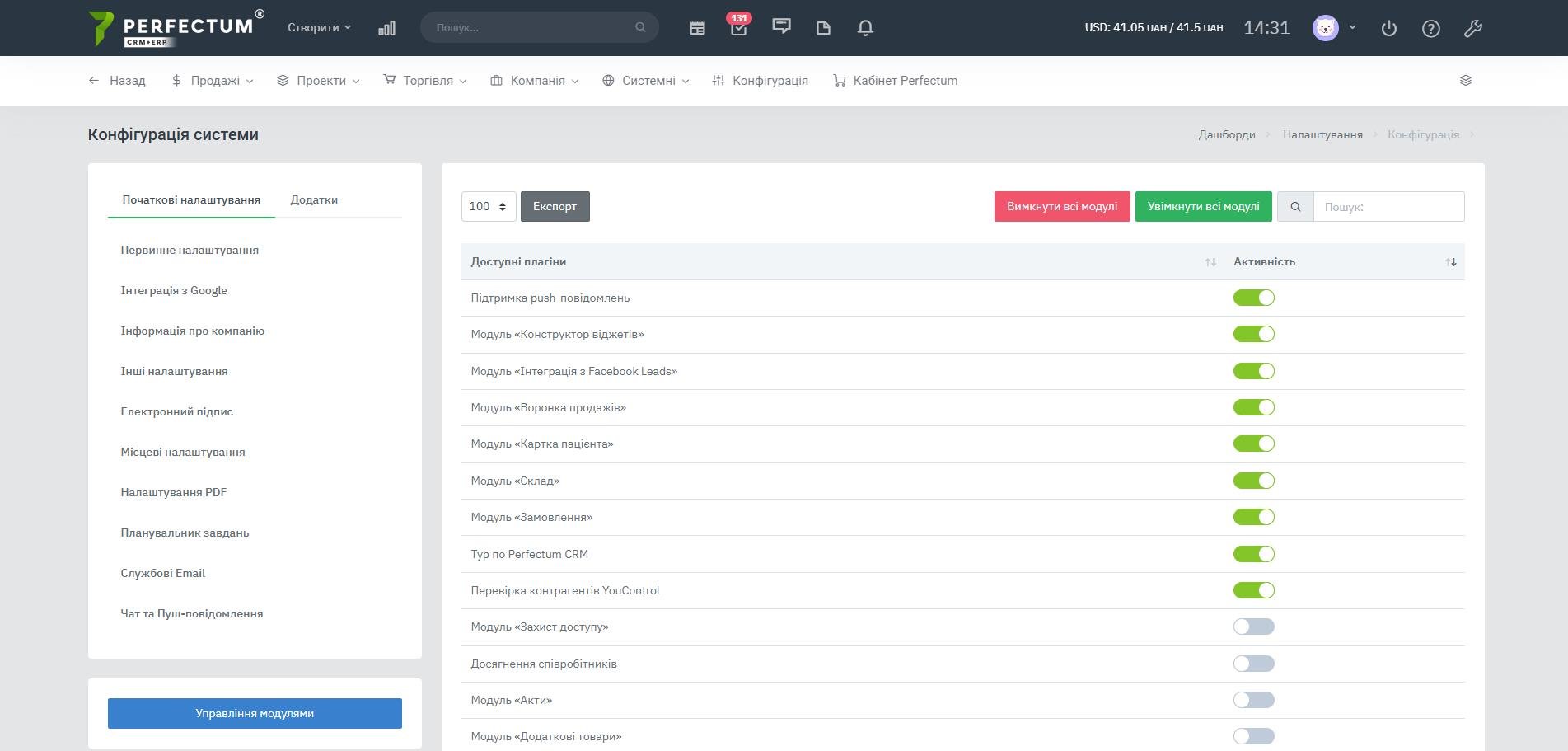Expand the Продажі menu dropdown
1568x751 pixels.
pyautogui.click(x=213, y=81)
